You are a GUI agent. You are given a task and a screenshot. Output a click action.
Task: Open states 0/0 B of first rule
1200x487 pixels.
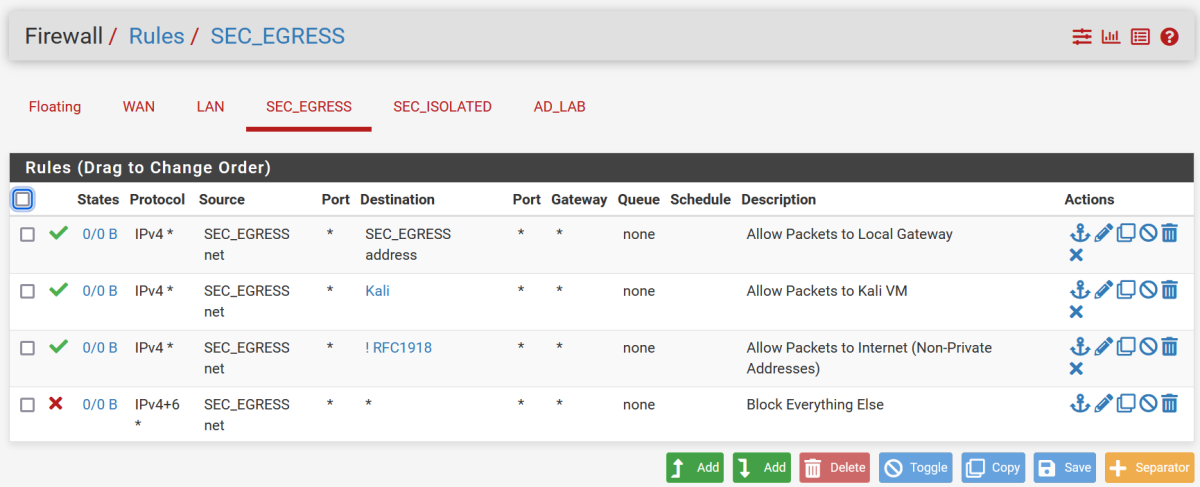(100, 234)
